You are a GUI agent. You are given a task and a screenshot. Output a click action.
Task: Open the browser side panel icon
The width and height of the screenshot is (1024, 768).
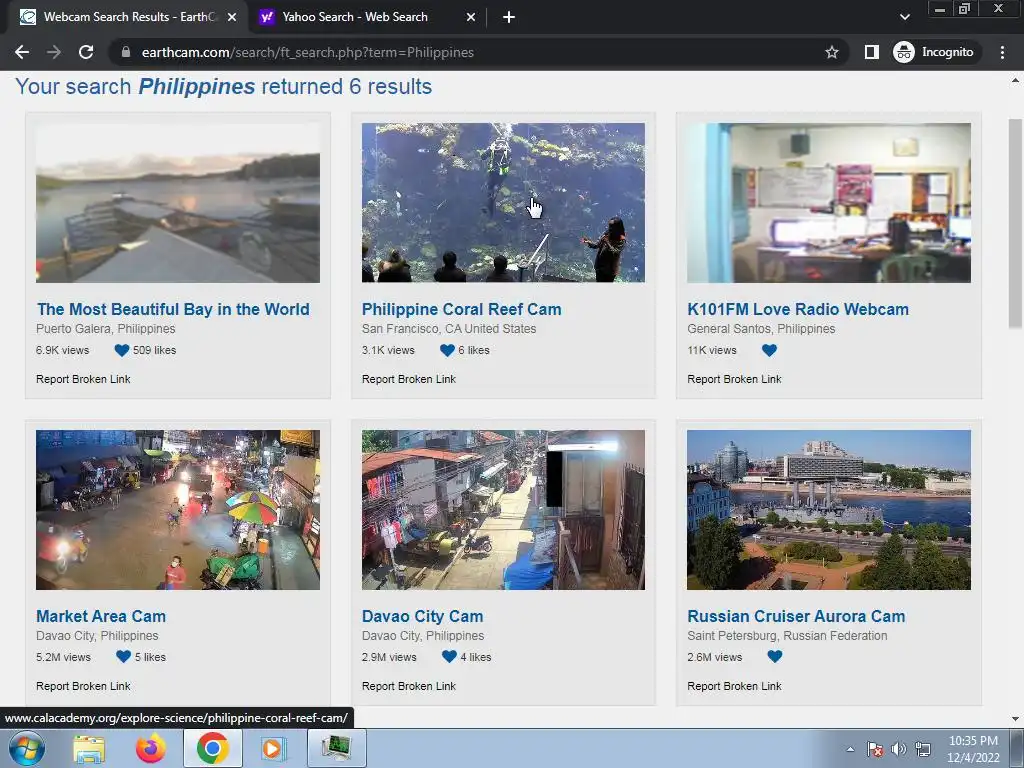click(871, 52)
